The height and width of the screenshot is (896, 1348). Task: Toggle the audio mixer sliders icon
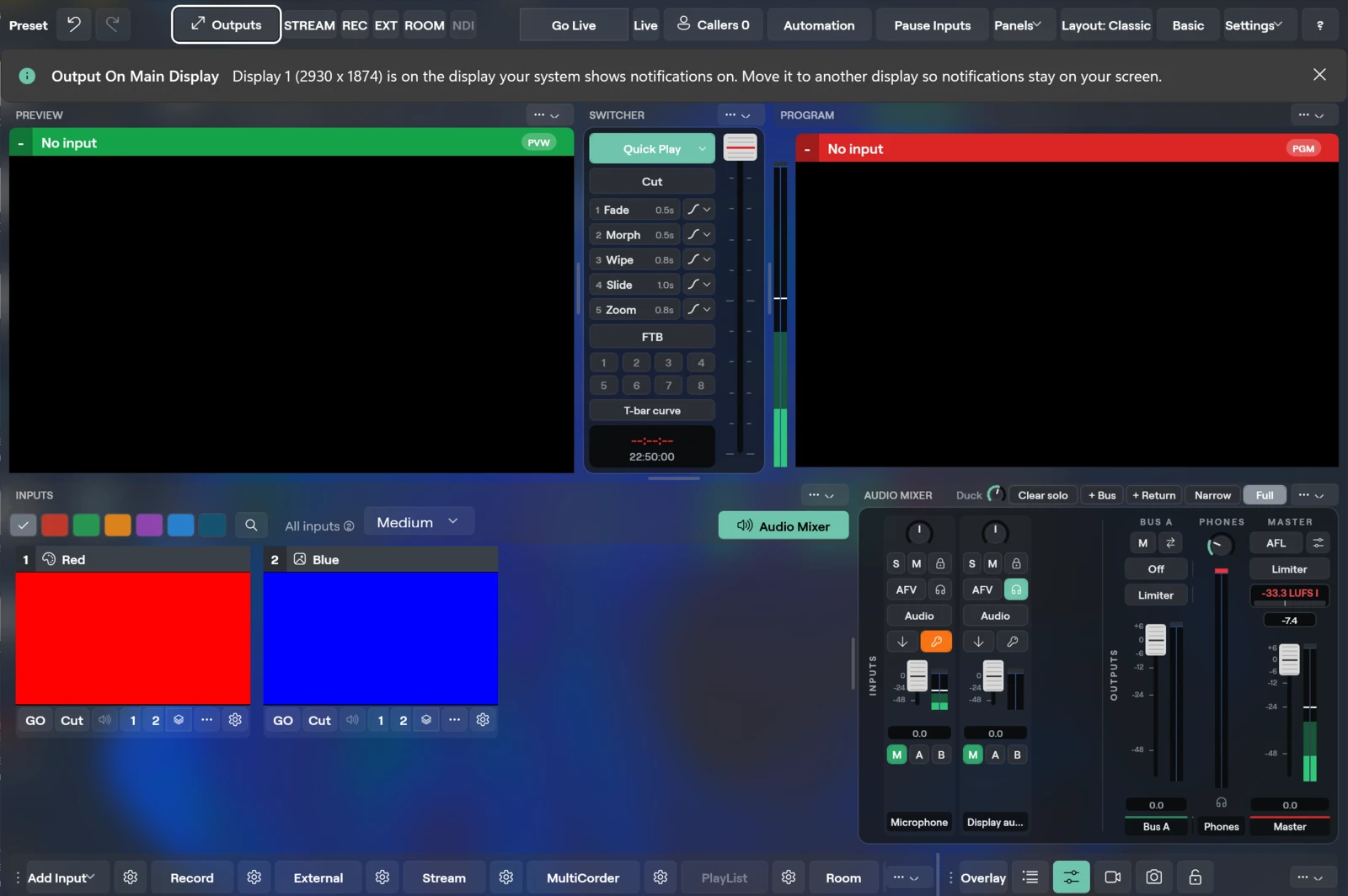click(1072, 877)
